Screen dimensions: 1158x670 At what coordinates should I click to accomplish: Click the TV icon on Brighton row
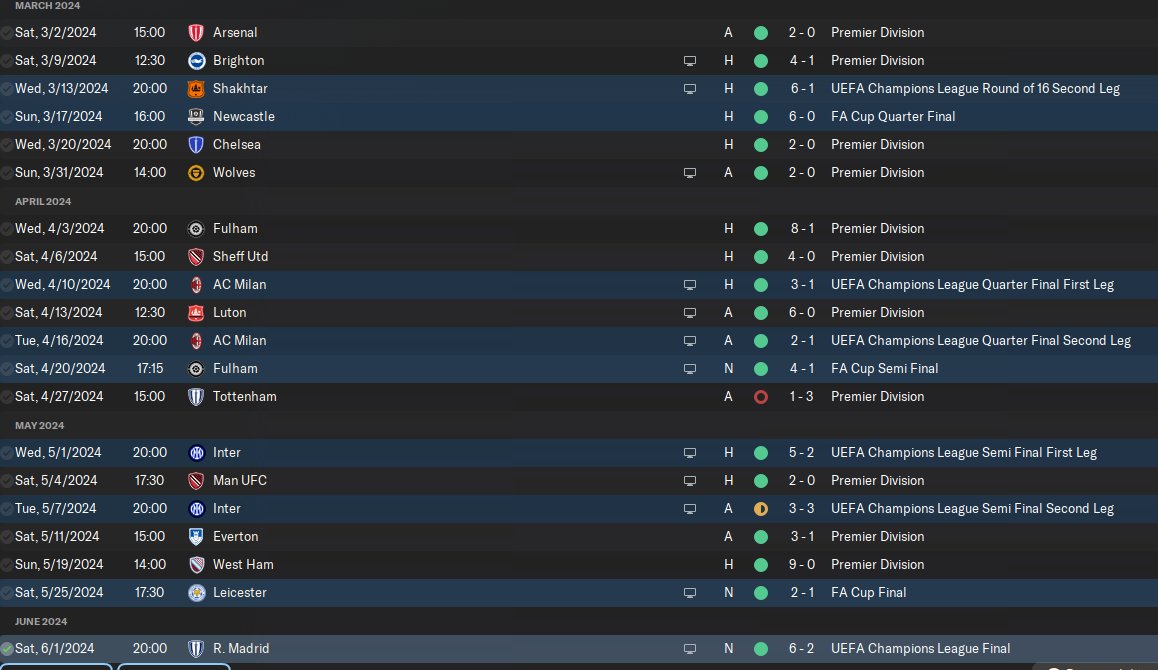point(689,61)
